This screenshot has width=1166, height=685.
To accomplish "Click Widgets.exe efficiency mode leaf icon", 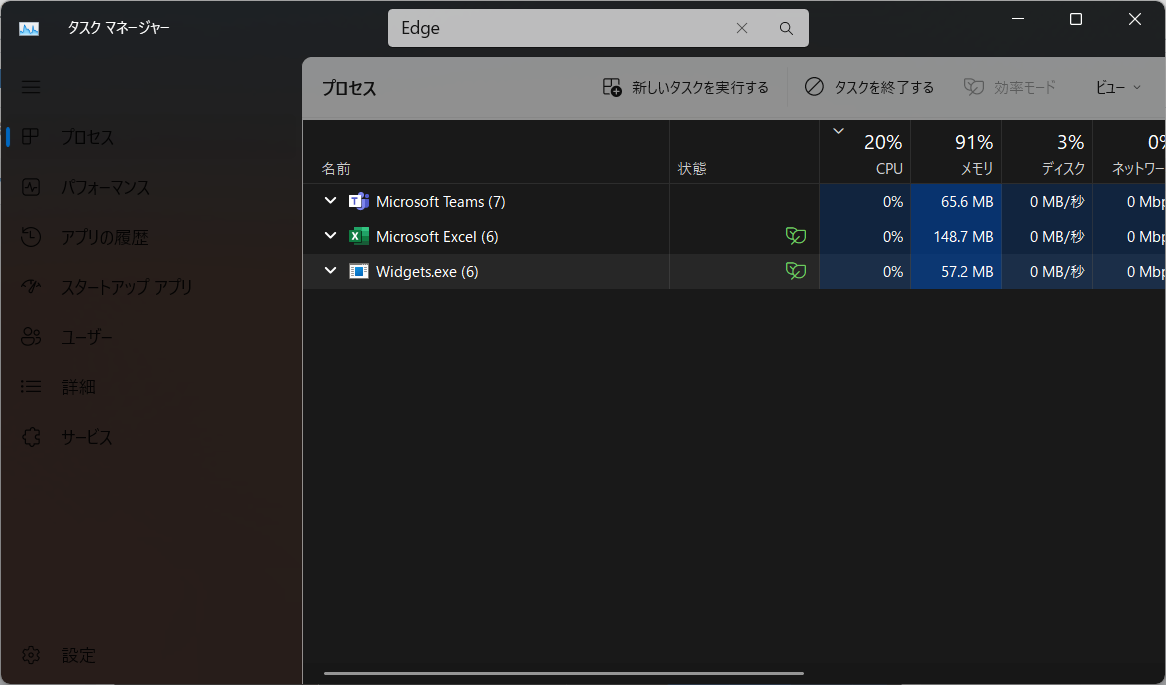I will [796, 271].
